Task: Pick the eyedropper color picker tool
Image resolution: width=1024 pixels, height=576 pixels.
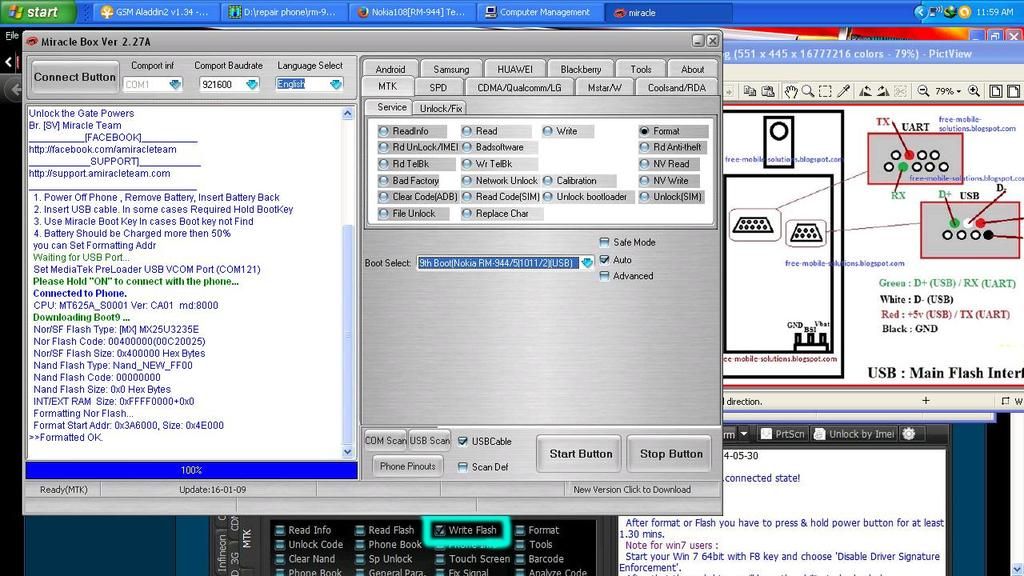Action: 845,91
